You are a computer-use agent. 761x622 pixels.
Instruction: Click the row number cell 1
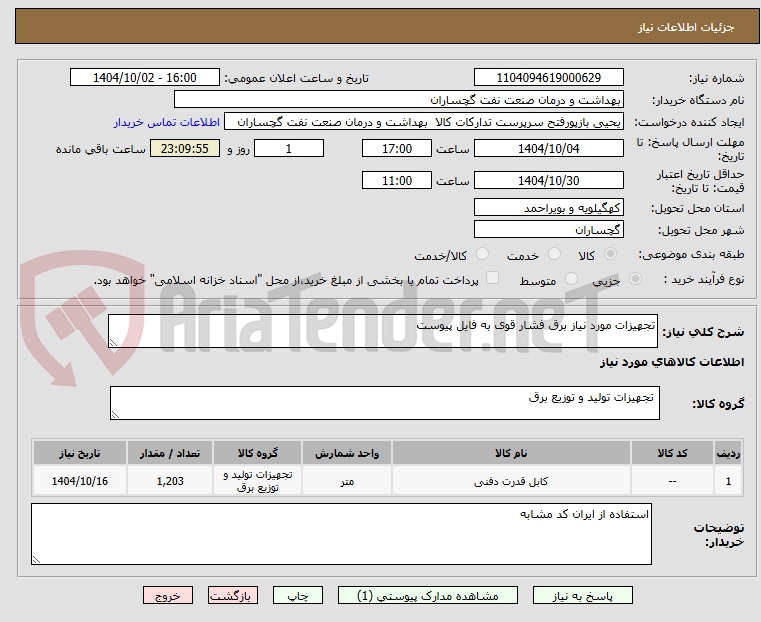[728, 481]
